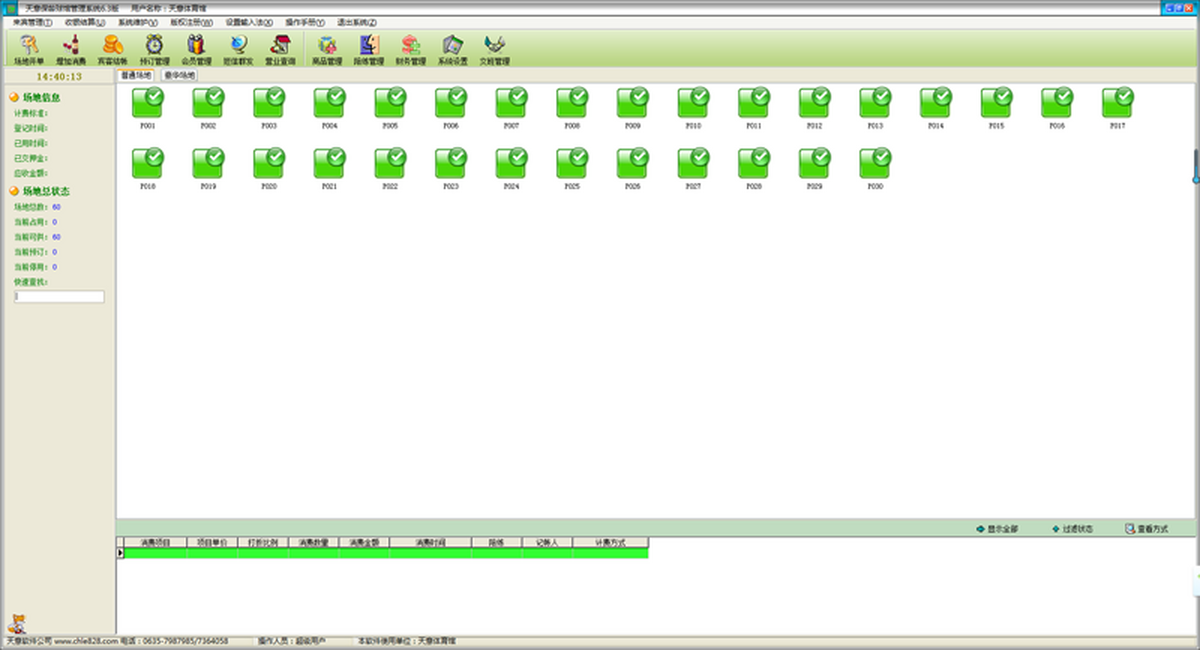
Task: Open the 版权注册 menu
Action: pos(191,22)
